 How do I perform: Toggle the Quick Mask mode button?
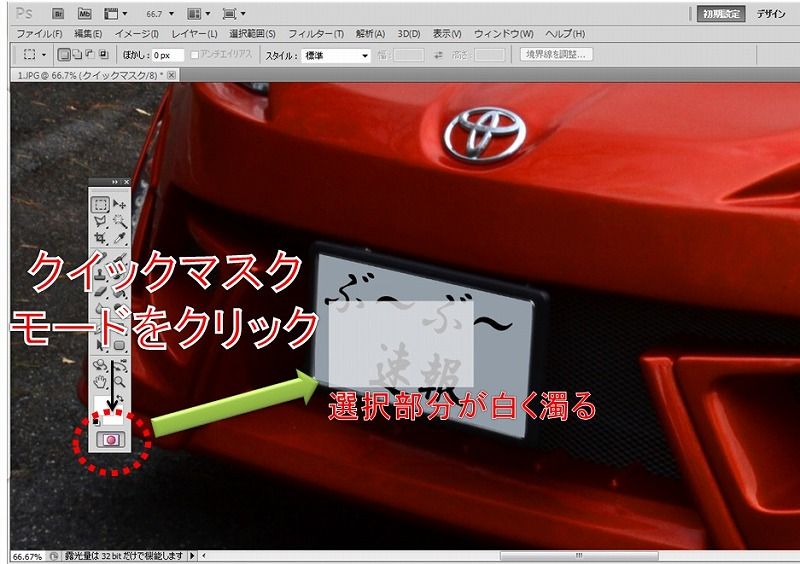[111, 439]
